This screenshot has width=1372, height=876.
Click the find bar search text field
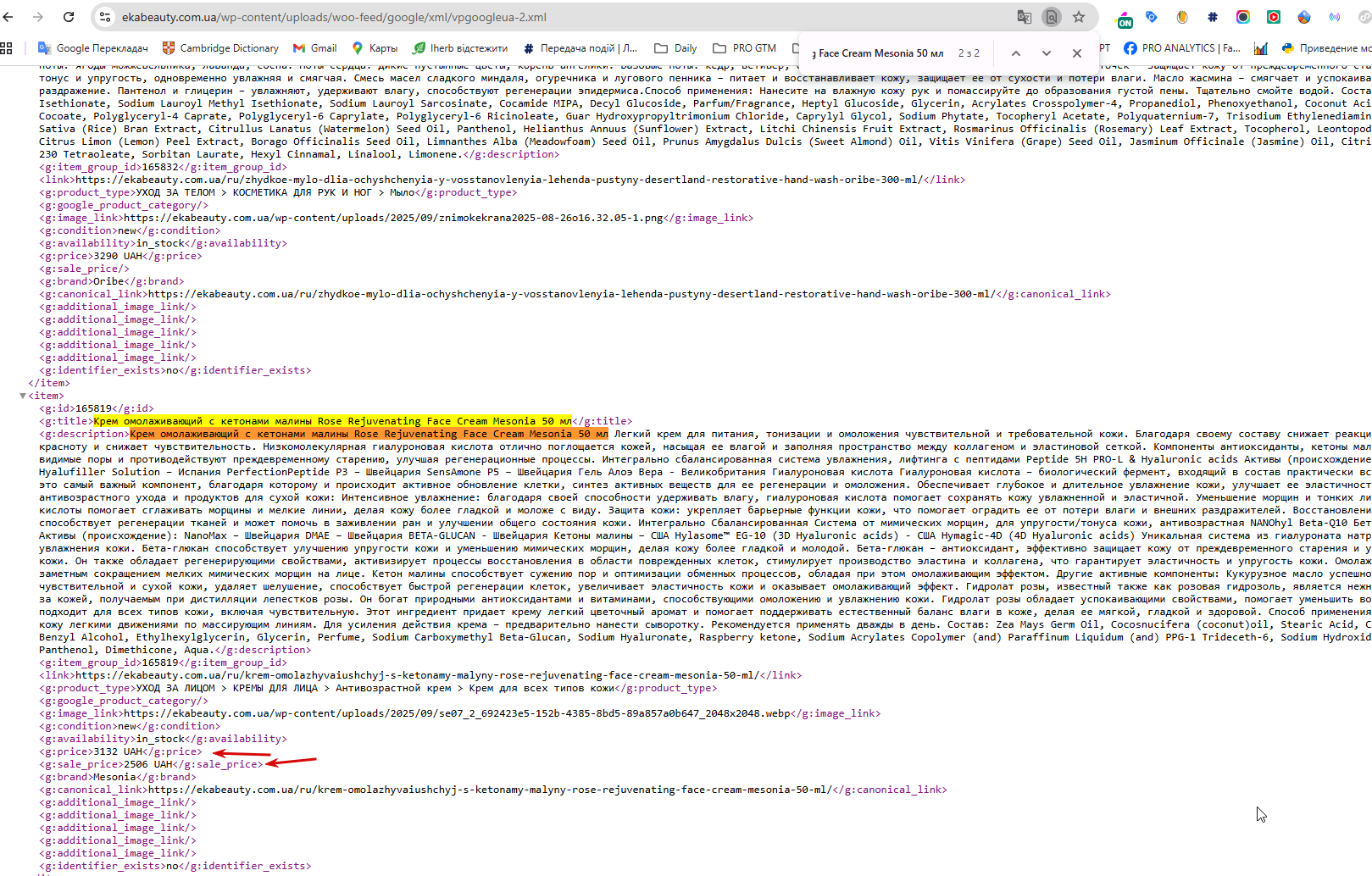(x=878, y=53)
